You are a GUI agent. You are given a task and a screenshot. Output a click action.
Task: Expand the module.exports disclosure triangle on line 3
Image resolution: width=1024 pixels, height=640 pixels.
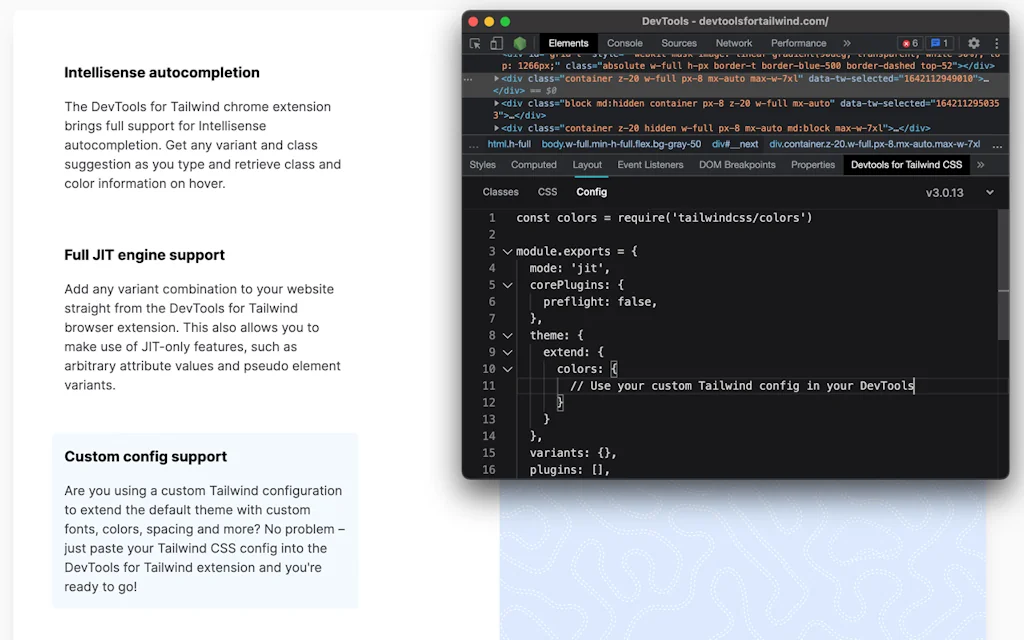508,251
